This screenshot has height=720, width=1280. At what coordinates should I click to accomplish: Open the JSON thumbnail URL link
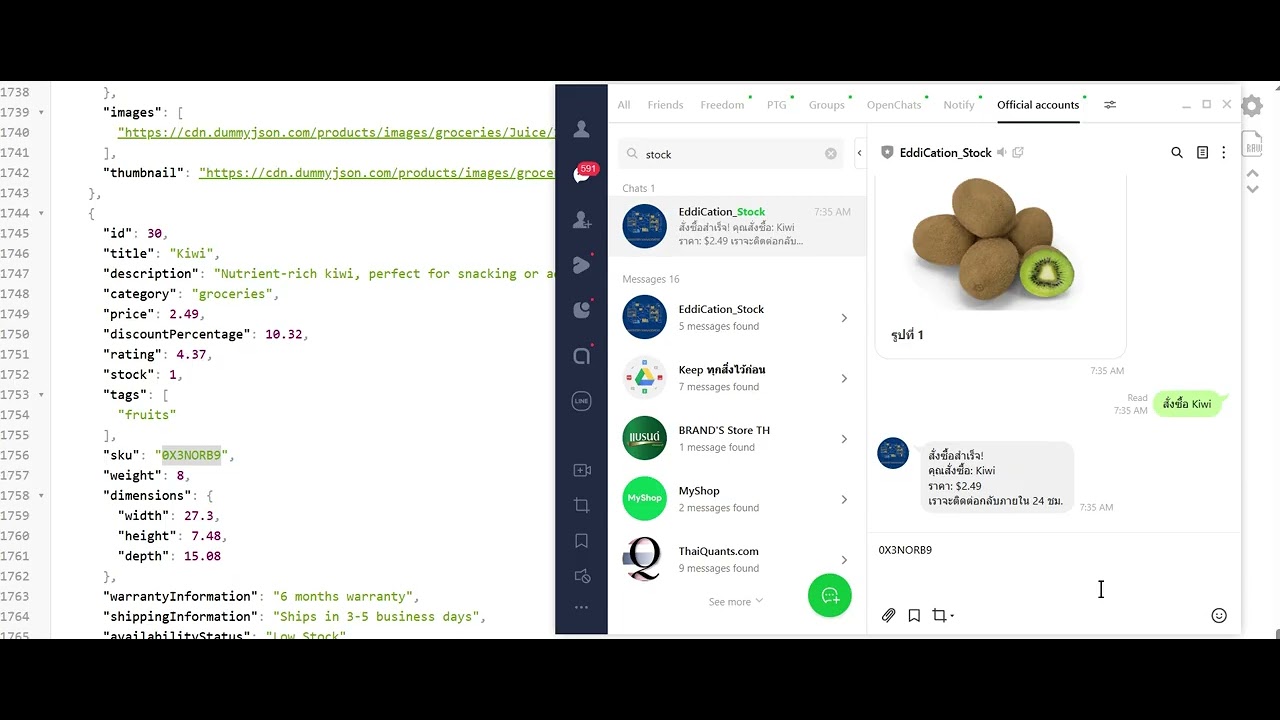(377, 173)
